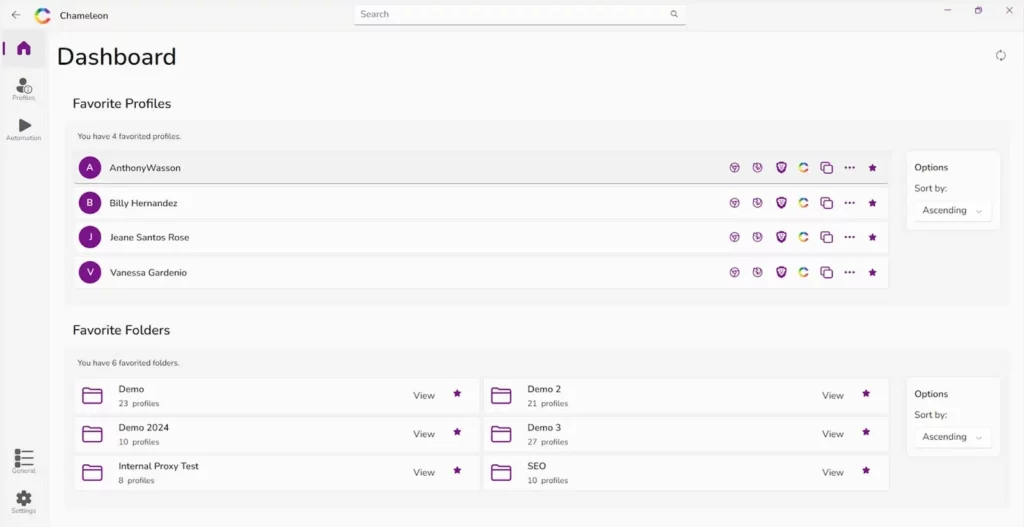The image size is (1024, 527).
Task: Go to the Profiles sidebar page
Action: click(24, 89)
